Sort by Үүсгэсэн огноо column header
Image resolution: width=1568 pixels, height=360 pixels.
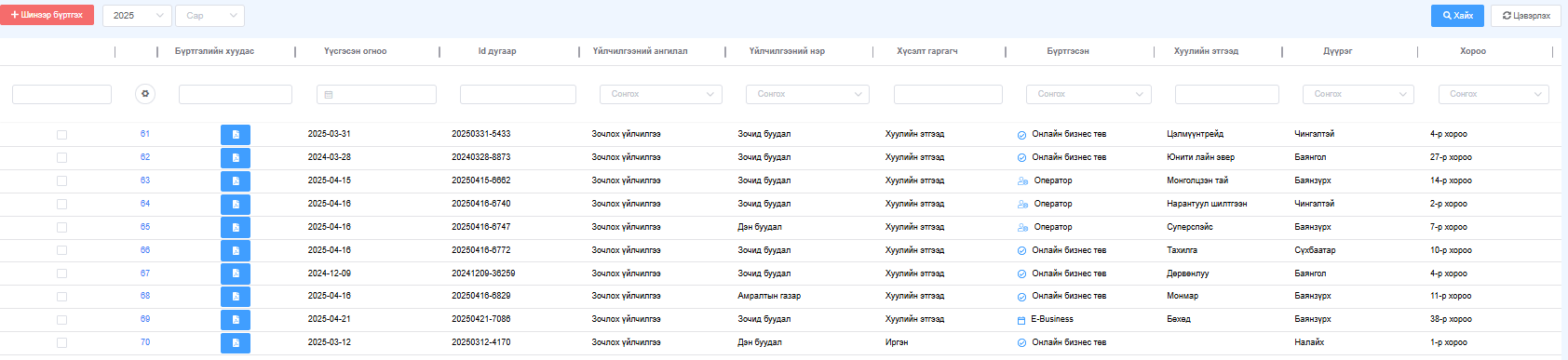pyautogui.click(x=355, y=51)
